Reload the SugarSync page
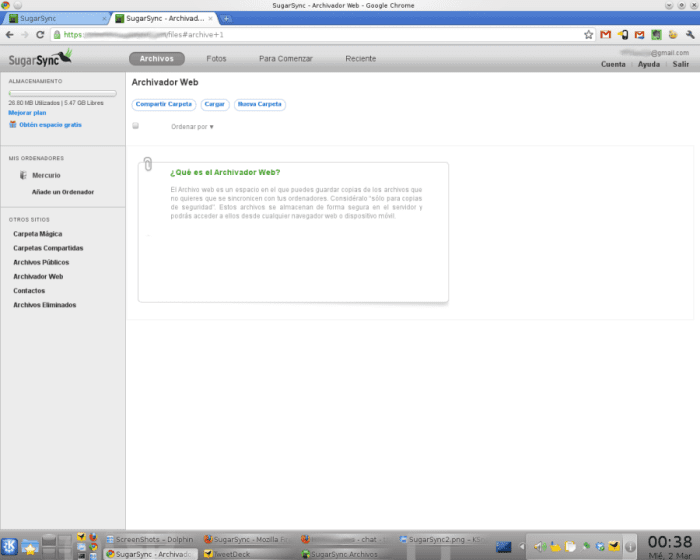700x560 pixels. [x=40, y=34]
